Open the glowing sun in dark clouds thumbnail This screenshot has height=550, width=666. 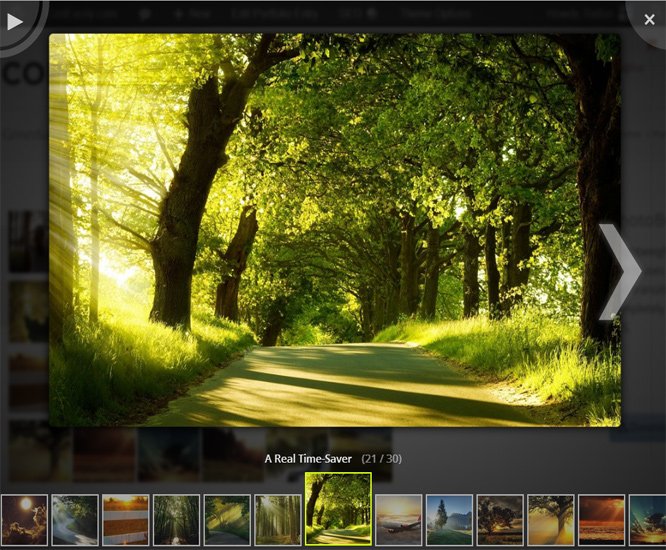(x=25, y=520)
